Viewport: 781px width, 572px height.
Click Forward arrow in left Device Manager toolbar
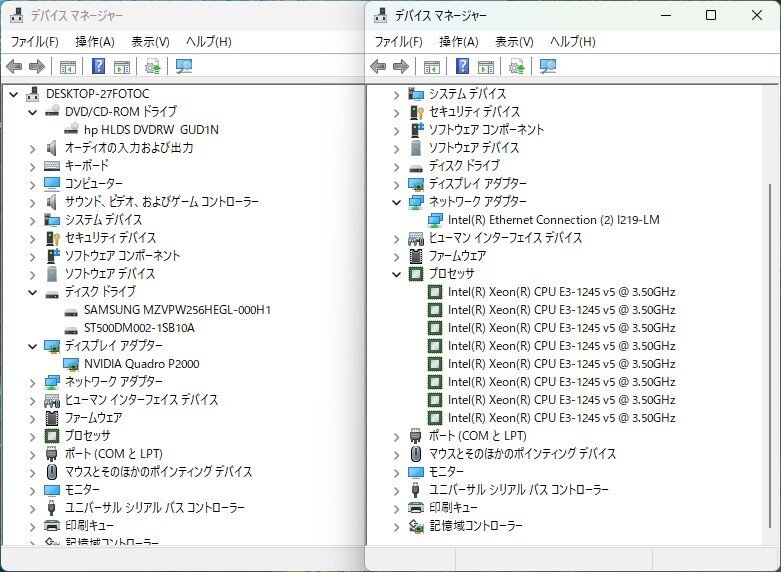(x=37, y=66)
